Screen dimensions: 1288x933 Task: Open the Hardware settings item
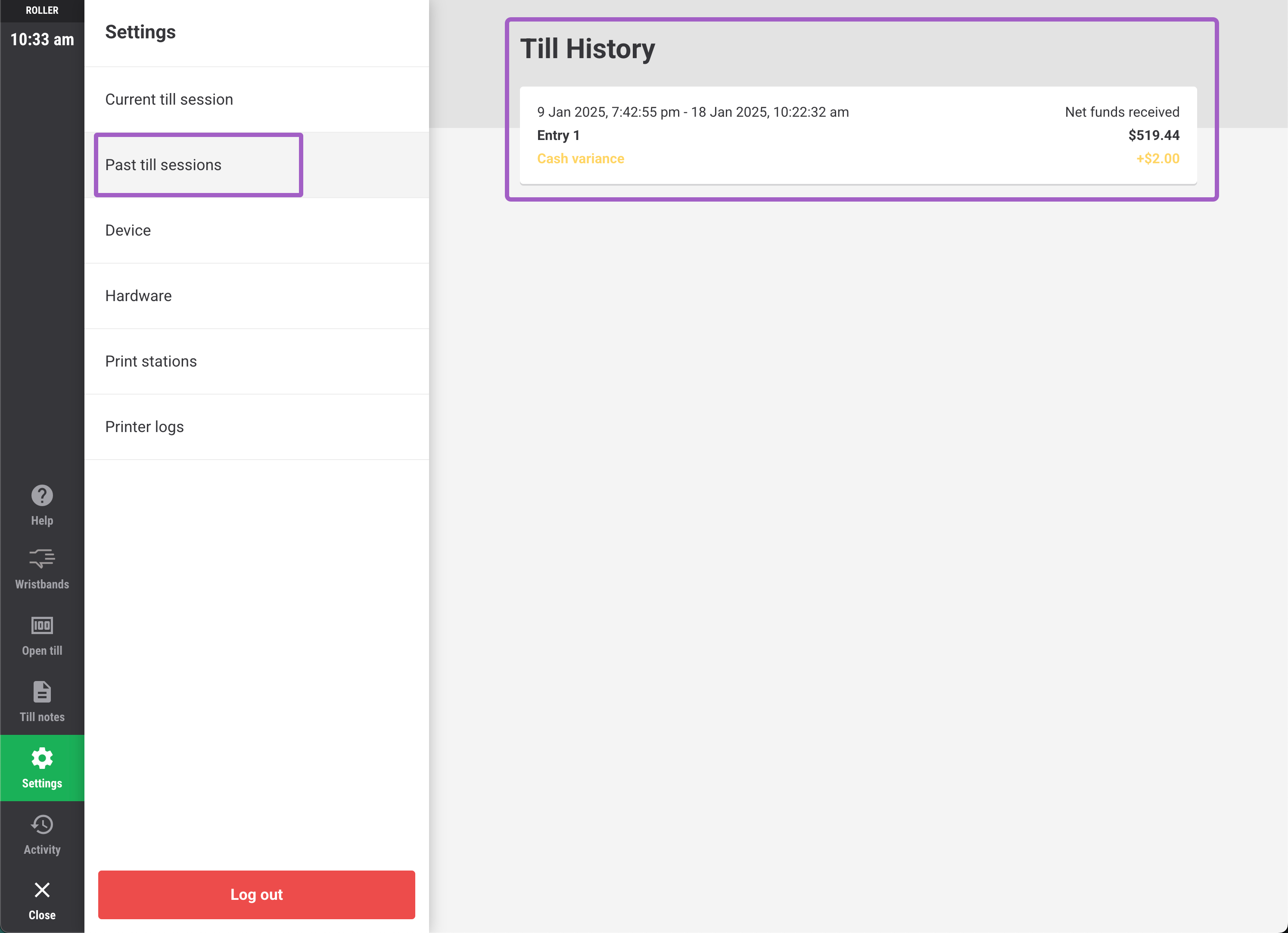tap(257, 296)
